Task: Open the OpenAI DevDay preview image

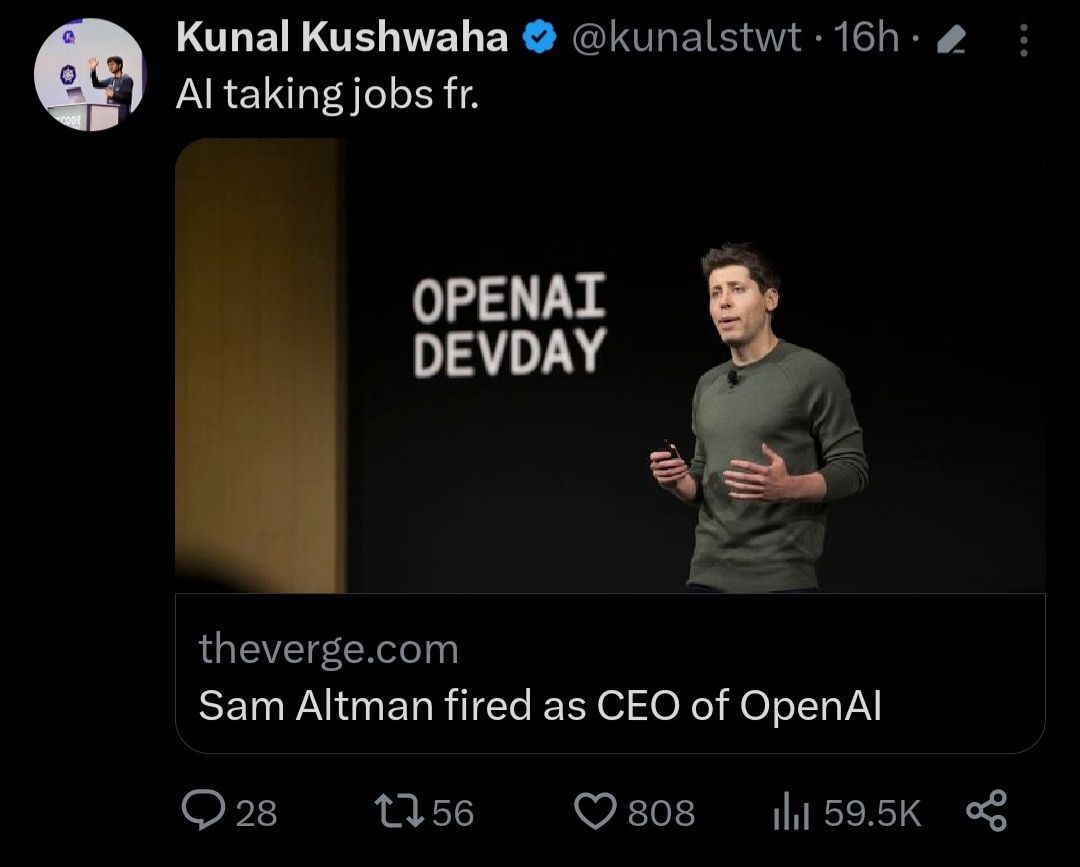Action: [610, 365]
